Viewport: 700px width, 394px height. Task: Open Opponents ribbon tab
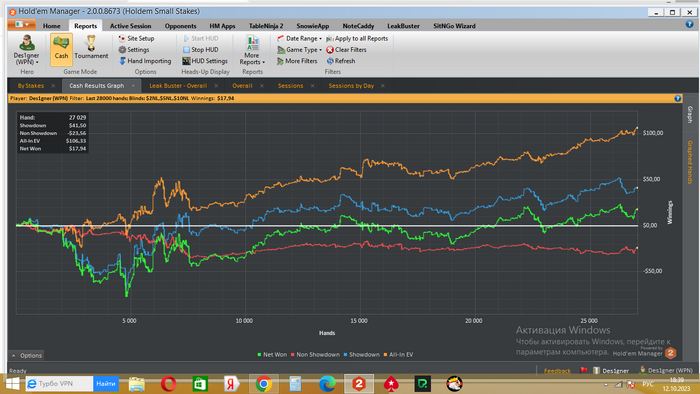click(x=180, y=26)
